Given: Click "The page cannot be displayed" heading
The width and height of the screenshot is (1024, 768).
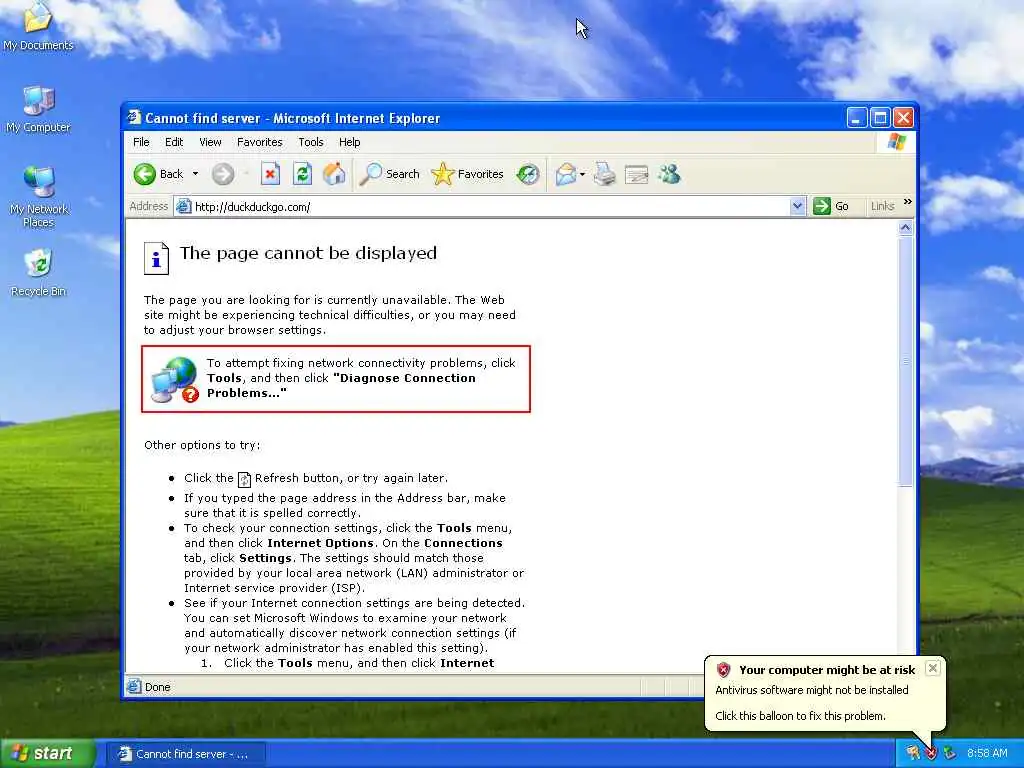Looking at the screenshot, I should click(308, 253).
